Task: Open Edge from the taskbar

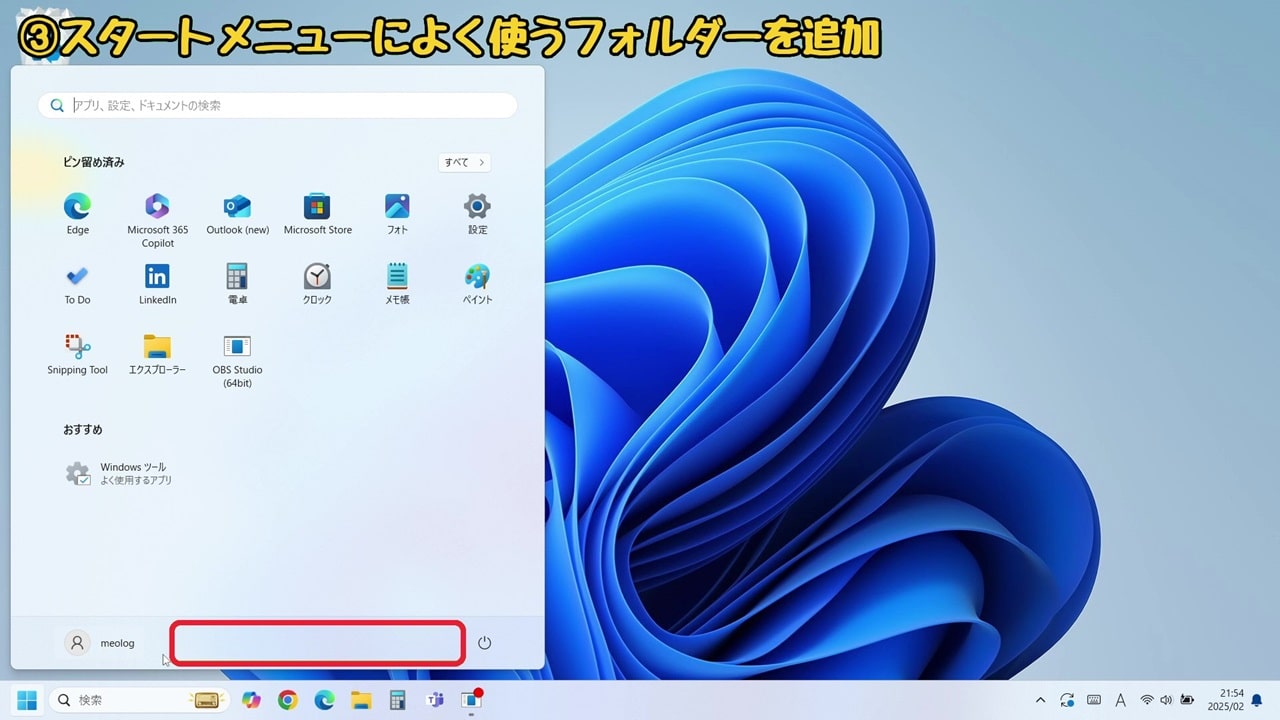Action: (x=324, y=700)
